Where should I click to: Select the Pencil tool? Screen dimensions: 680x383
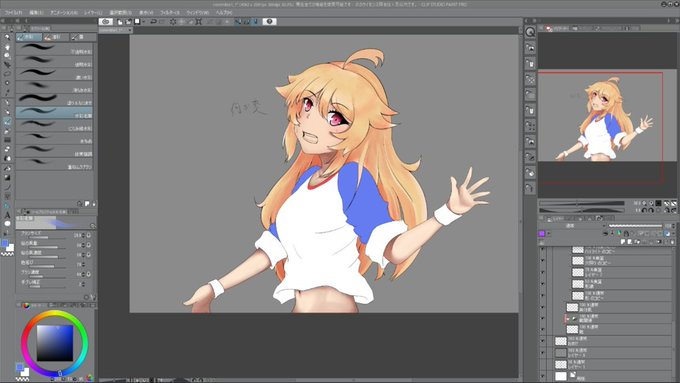tap(7, 112)
